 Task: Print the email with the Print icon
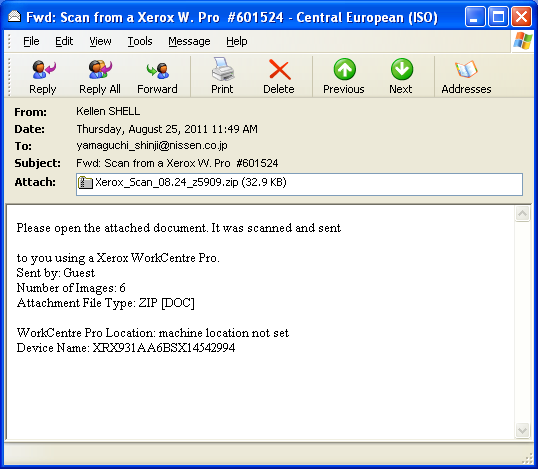tap(222, 69)
